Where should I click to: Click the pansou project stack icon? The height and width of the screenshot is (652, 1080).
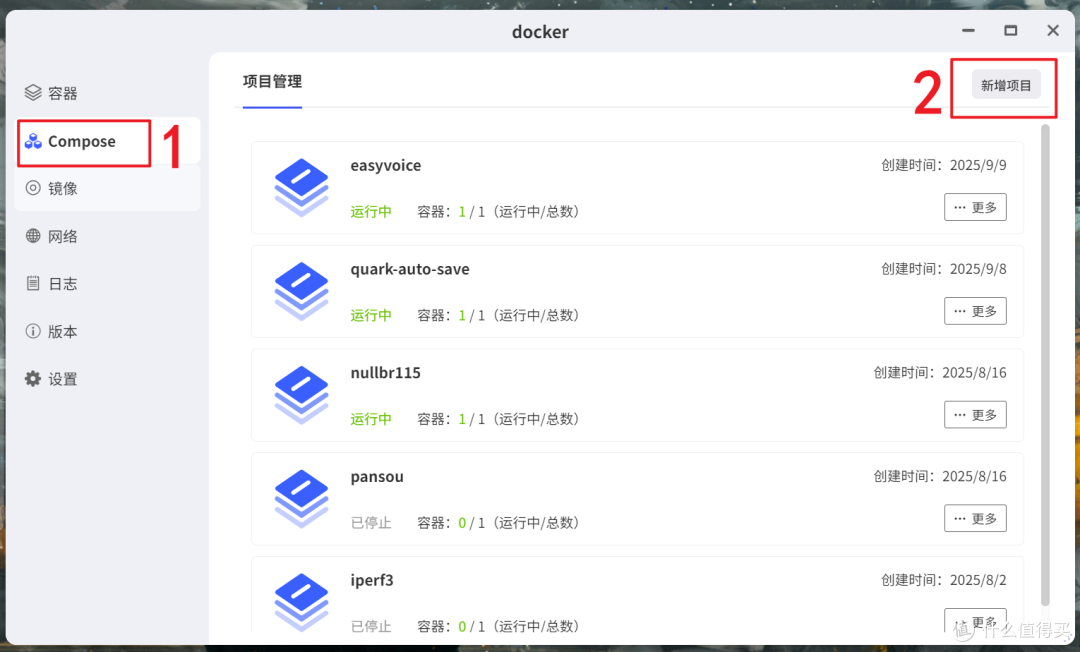(x=302, y=498)
